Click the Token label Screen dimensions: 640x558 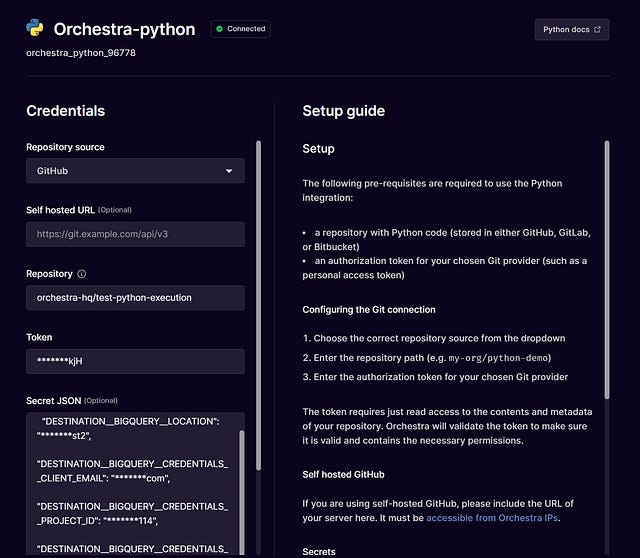click(39, 338)
